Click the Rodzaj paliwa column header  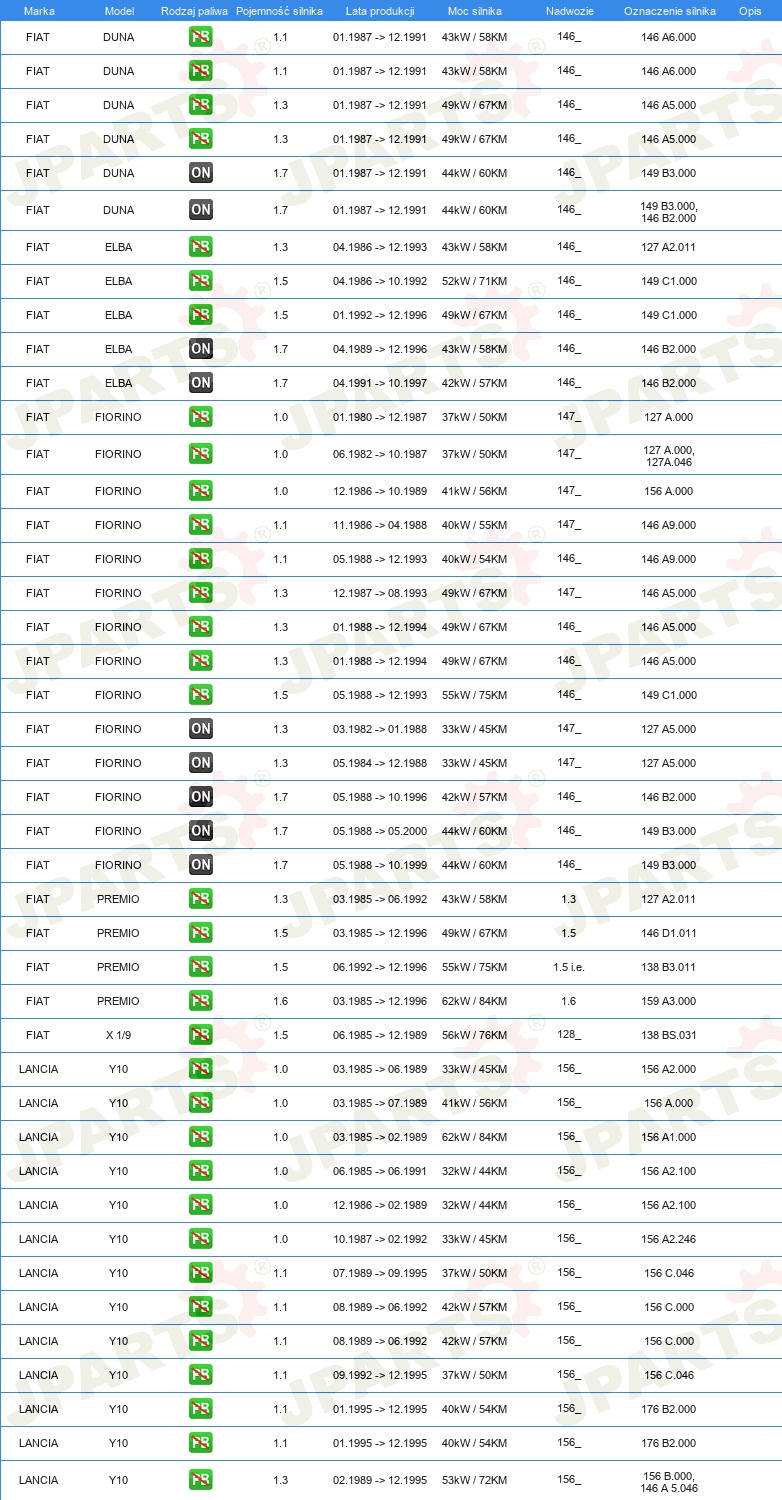(x=194, y=10)
